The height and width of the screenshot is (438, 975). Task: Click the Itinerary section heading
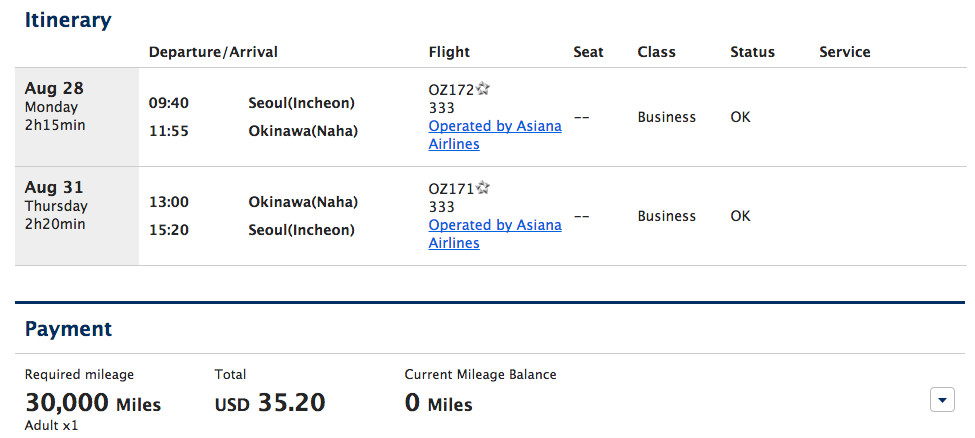(x=68, y=21)
